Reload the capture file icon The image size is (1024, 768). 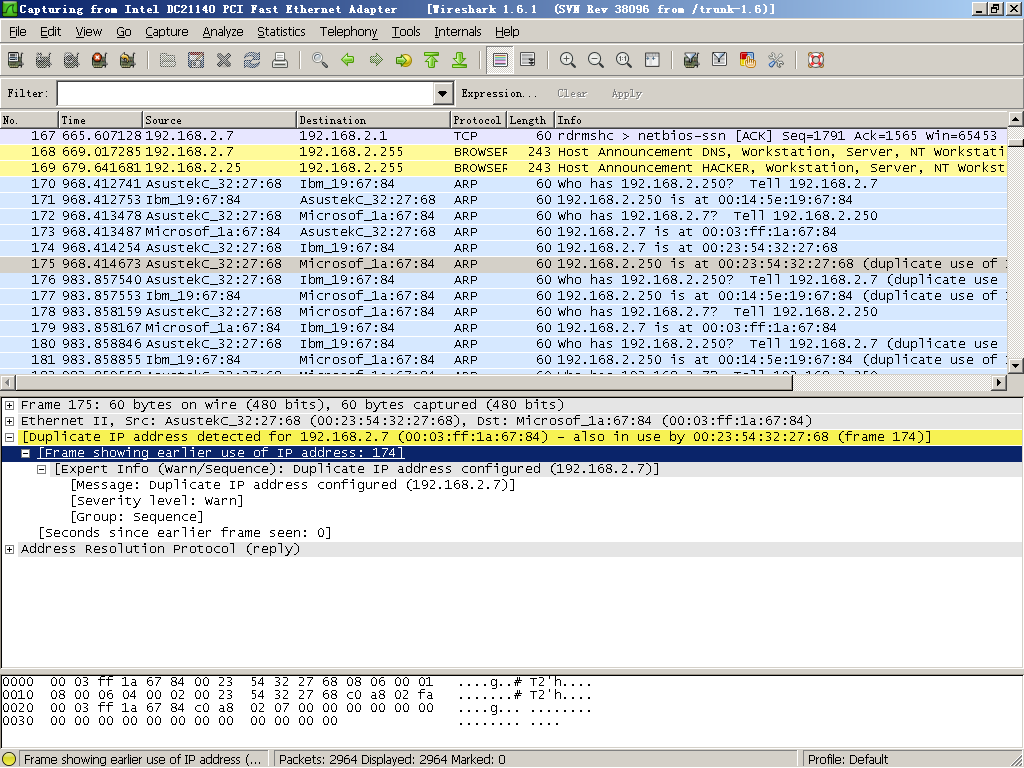(252, 60)
